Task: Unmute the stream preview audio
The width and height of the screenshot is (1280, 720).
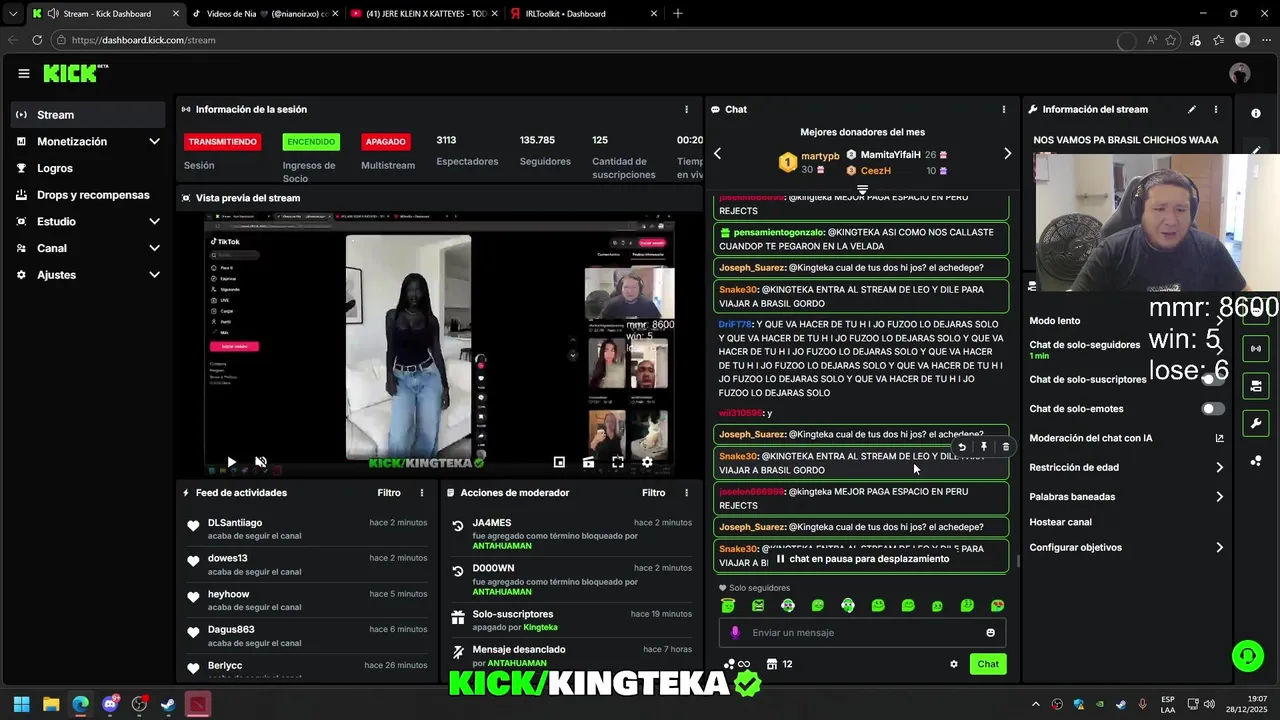Action: click(x=261, y=462)
